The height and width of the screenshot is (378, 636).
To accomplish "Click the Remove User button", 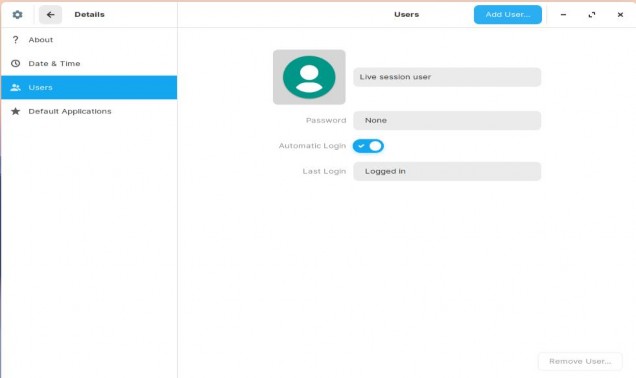I will 580,361.
